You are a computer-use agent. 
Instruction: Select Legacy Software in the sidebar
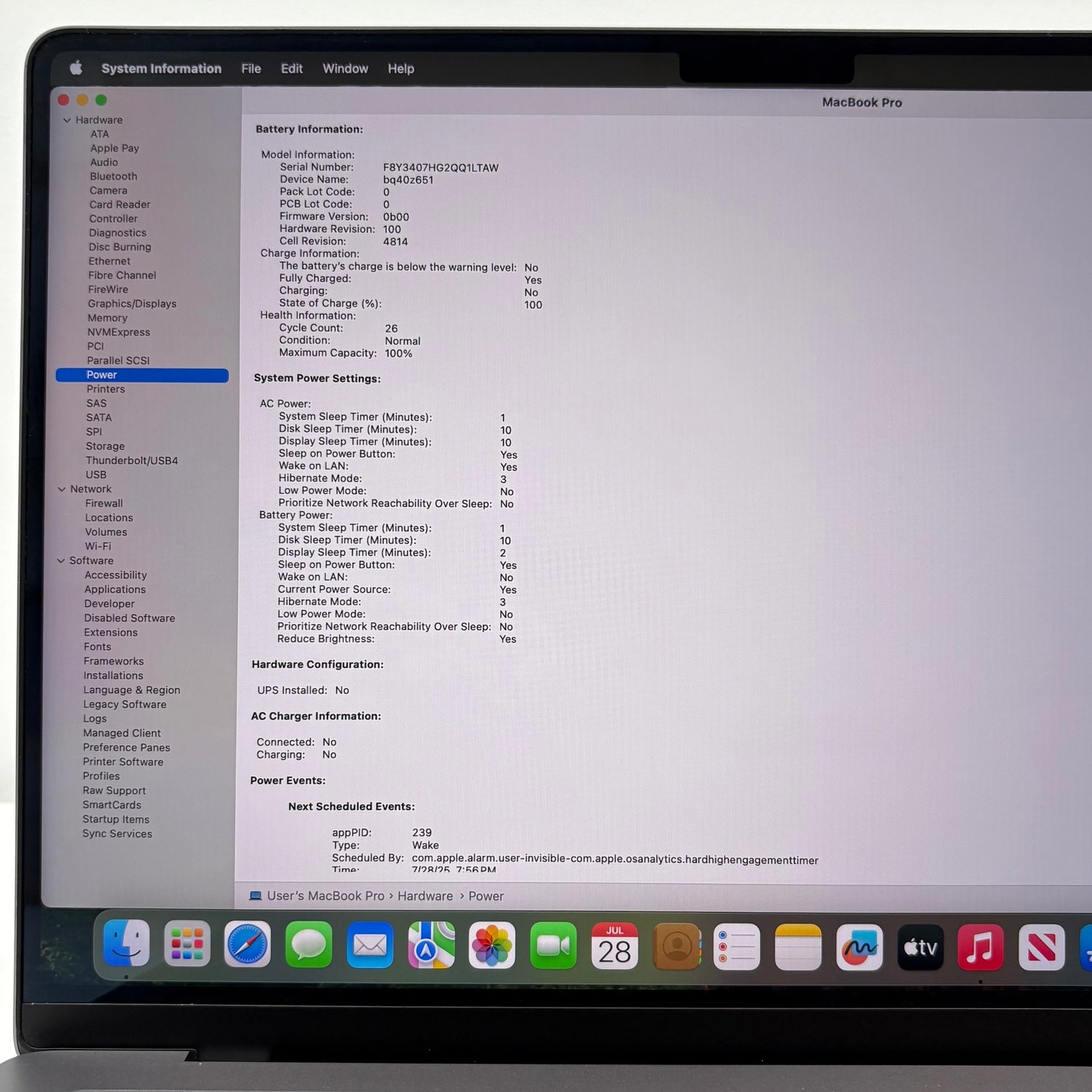(124, 705)
